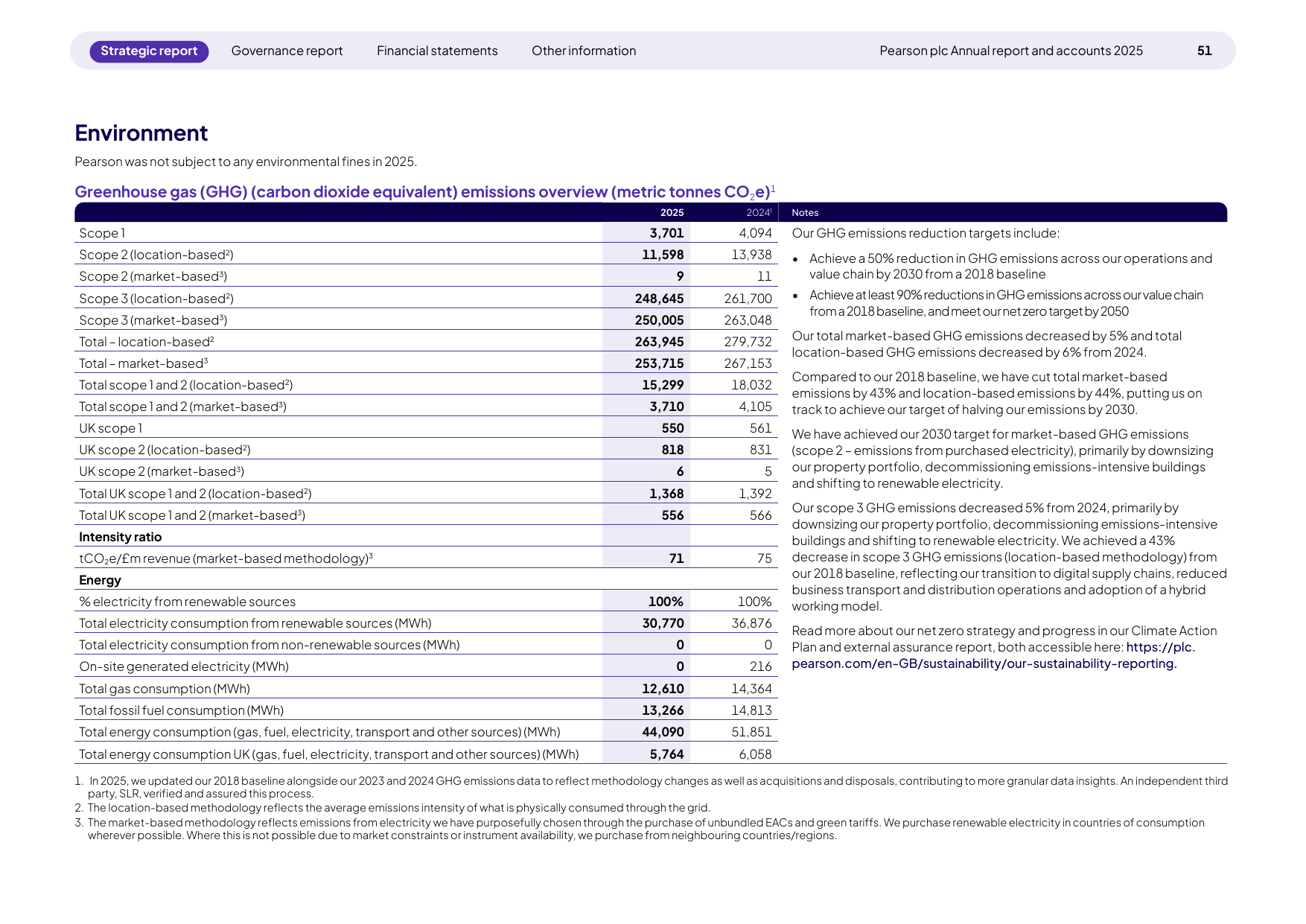The height and width of the screenshot is (924, 1306).
Task: Click intensity ratio value 71
Action: pos(676,558)
